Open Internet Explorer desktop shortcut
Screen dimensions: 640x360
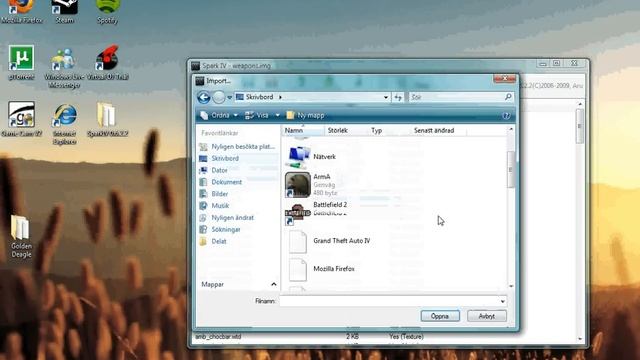(64, 124)
